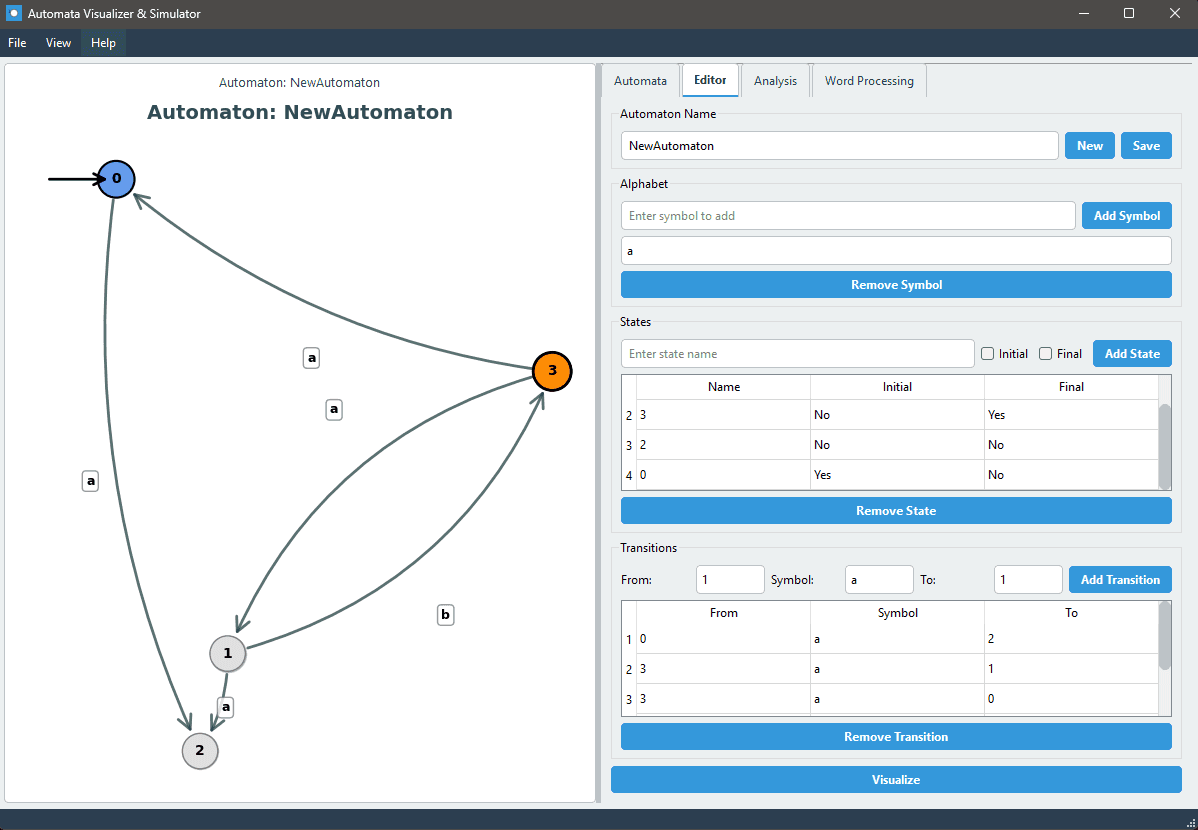The width and height of the screenshot is (1198, 830).
Task: Click the app icon in title bar
Action: [x=14, y=14]
